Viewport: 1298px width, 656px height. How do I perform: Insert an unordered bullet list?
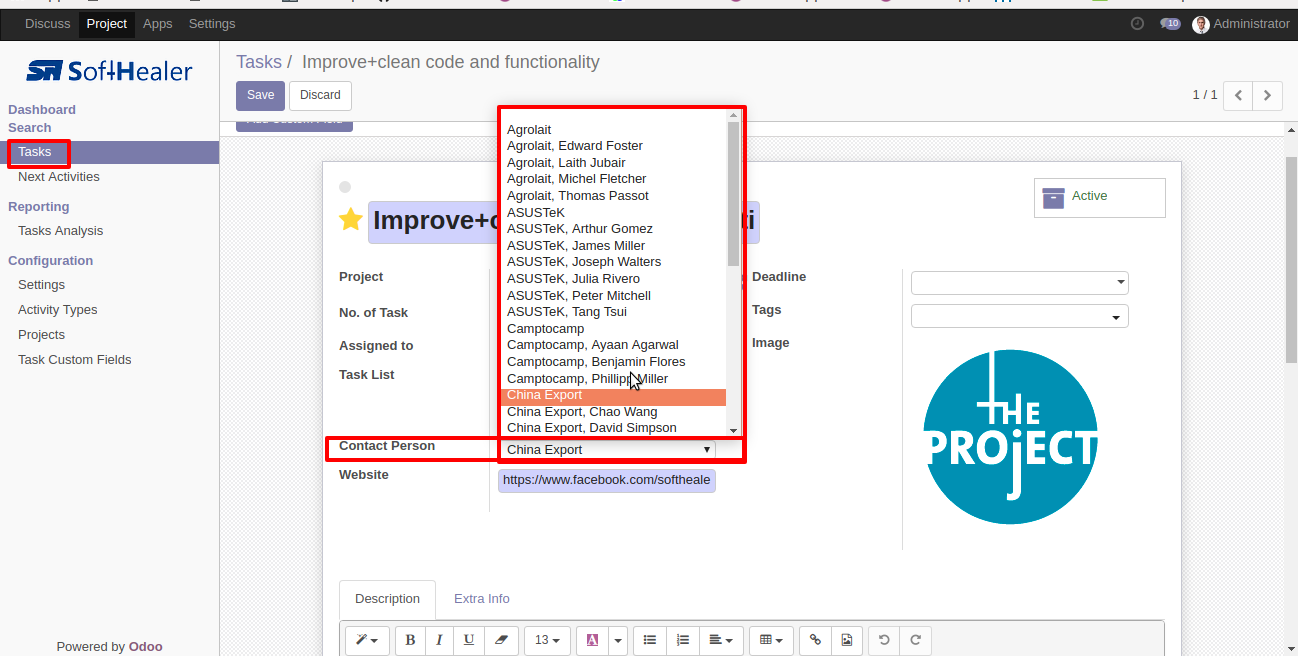[650, 640]
